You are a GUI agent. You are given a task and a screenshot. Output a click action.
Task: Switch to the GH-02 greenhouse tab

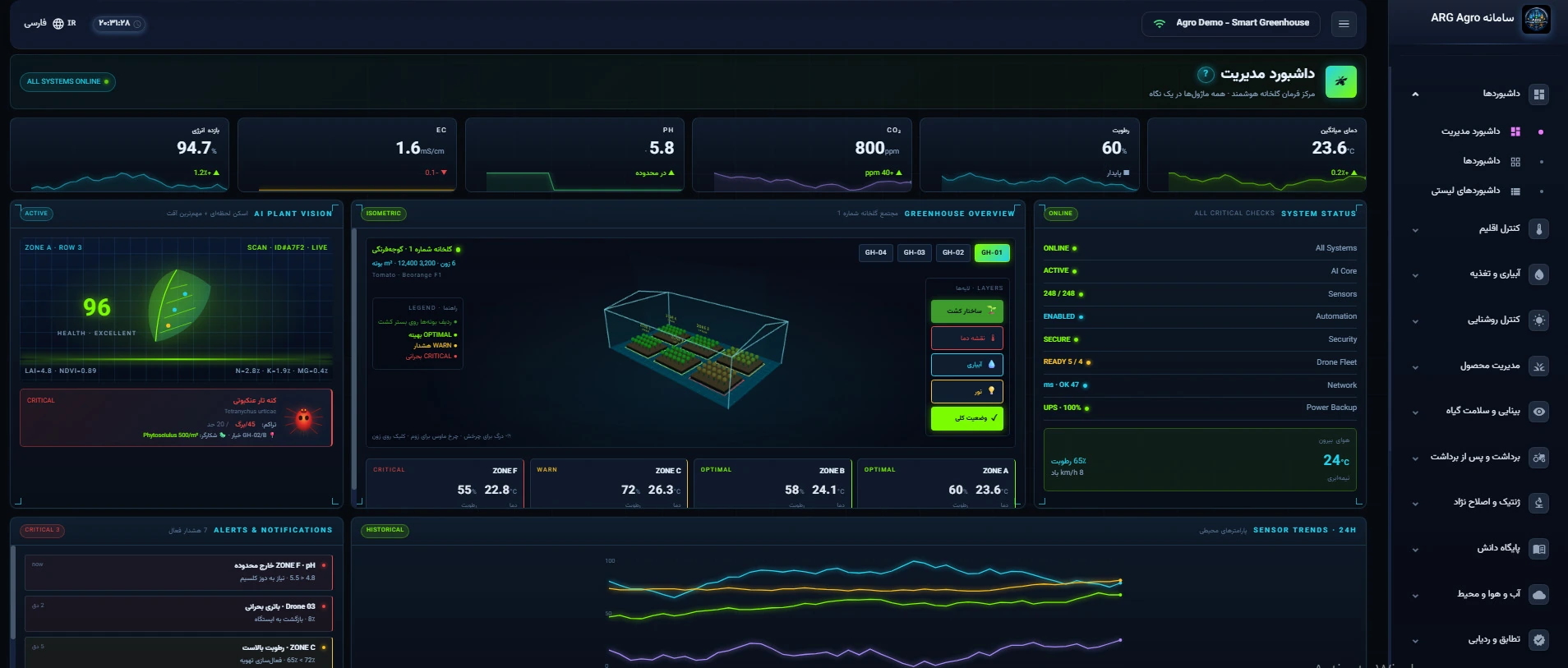tap(953, 253)
